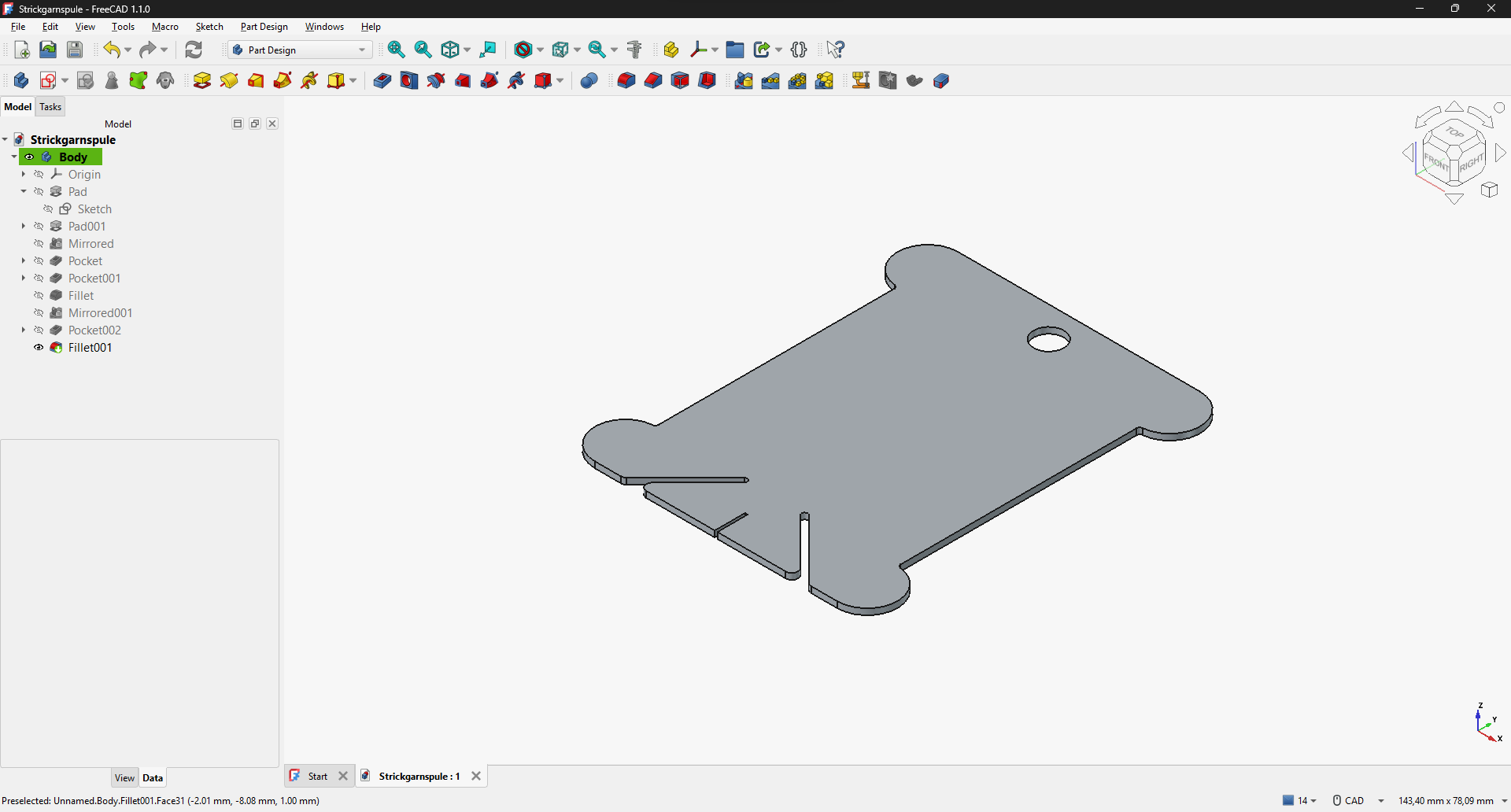Screen dimensions: 1511x812
Task: Toggle visibility eye of Fillet001
Action: (39, 348)
